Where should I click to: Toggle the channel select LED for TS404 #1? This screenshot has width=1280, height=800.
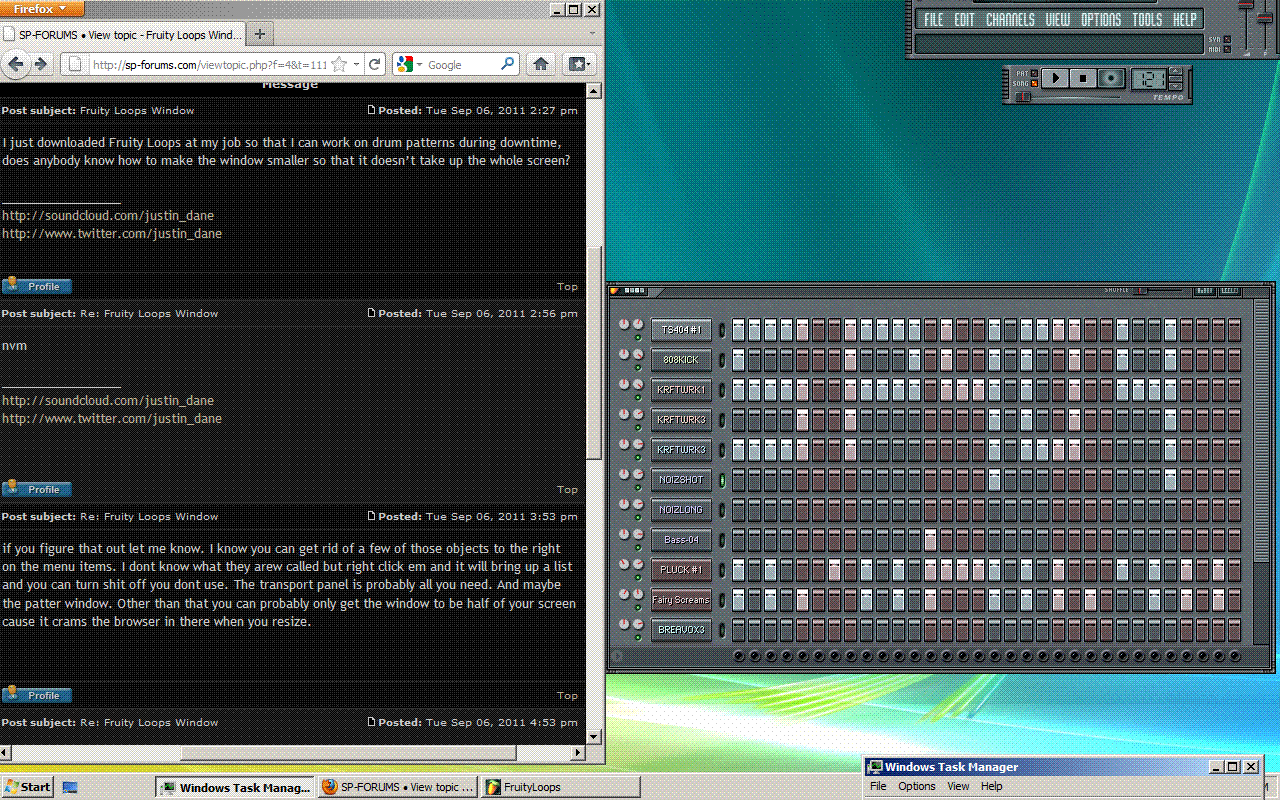pyautogui.click(x=721, y=330)
